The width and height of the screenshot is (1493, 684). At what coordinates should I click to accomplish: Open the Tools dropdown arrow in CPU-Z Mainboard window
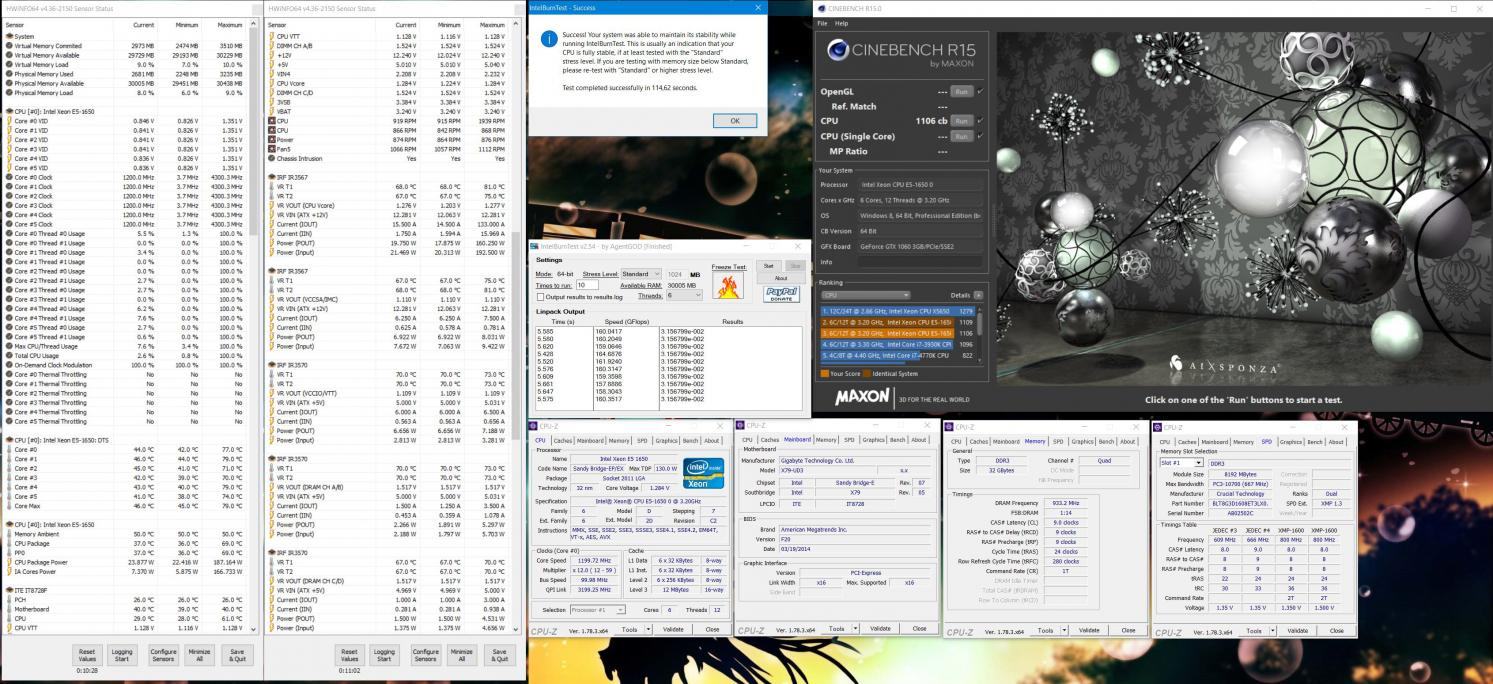tap(856, 629)
